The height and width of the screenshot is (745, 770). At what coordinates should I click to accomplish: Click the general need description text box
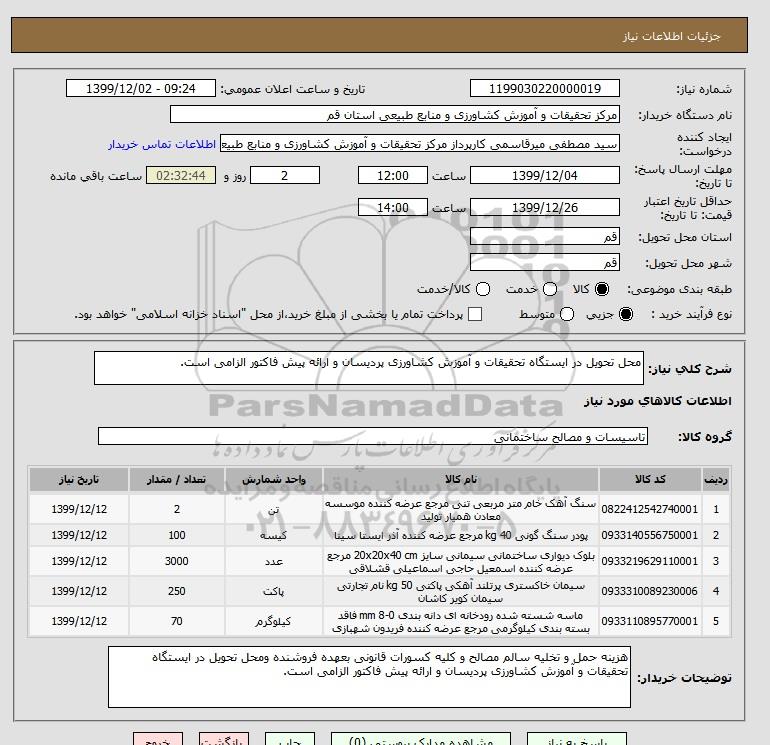click(x=369, y=368)
